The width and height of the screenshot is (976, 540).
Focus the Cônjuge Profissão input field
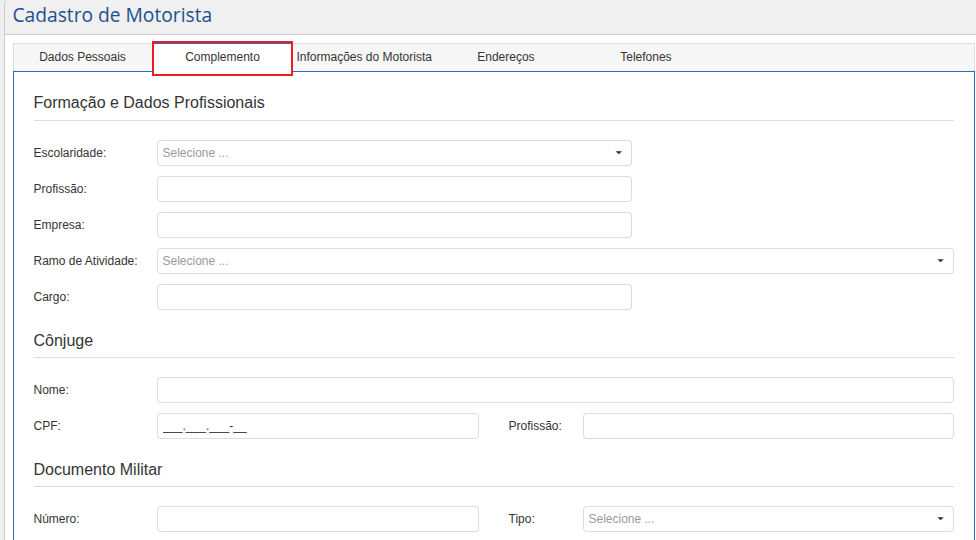(x=767, y=426)
